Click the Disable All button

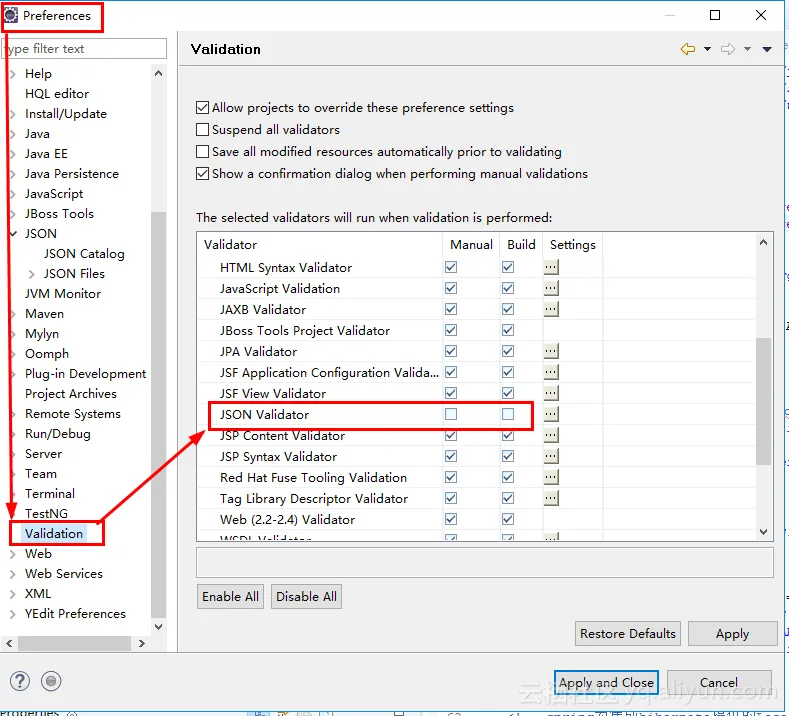click(306, 596)
